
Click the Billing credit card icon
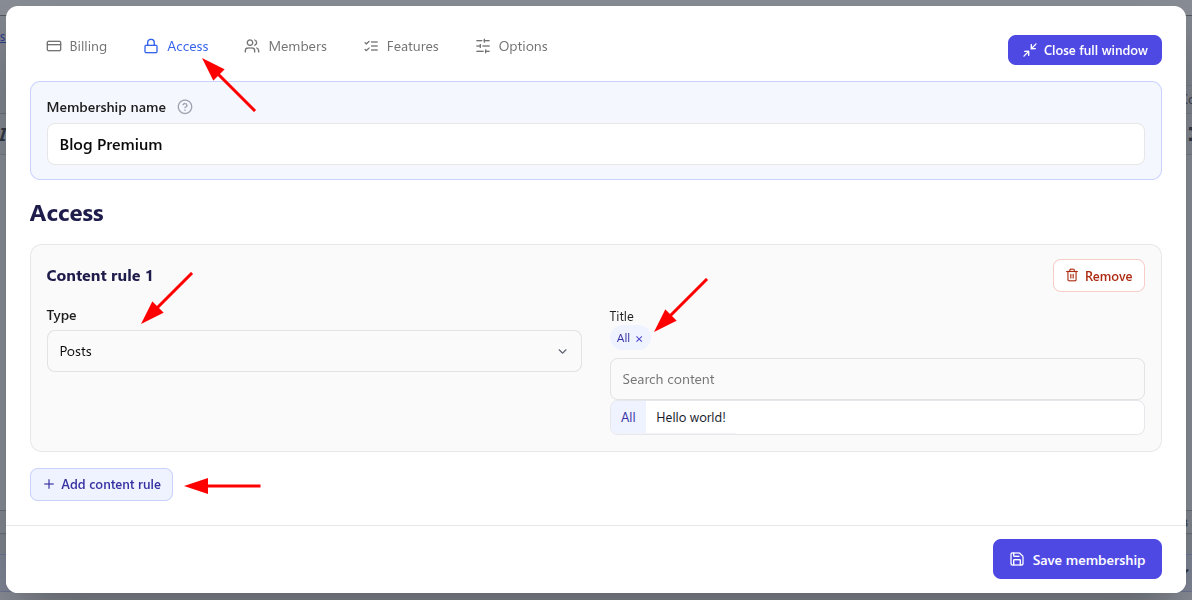(x=54, y=46)
